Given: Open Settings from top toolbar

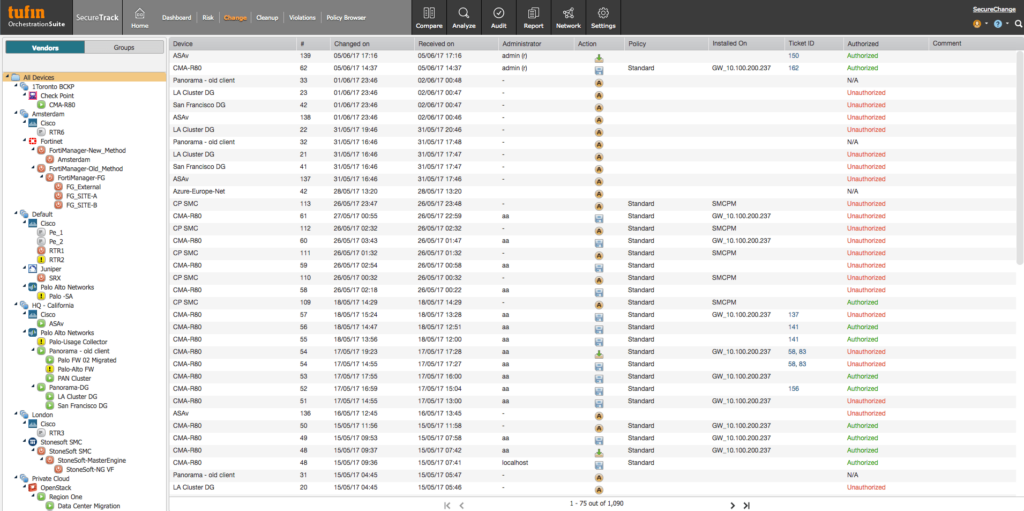Looking at the screenshot, I should click(x=603, y=17).
